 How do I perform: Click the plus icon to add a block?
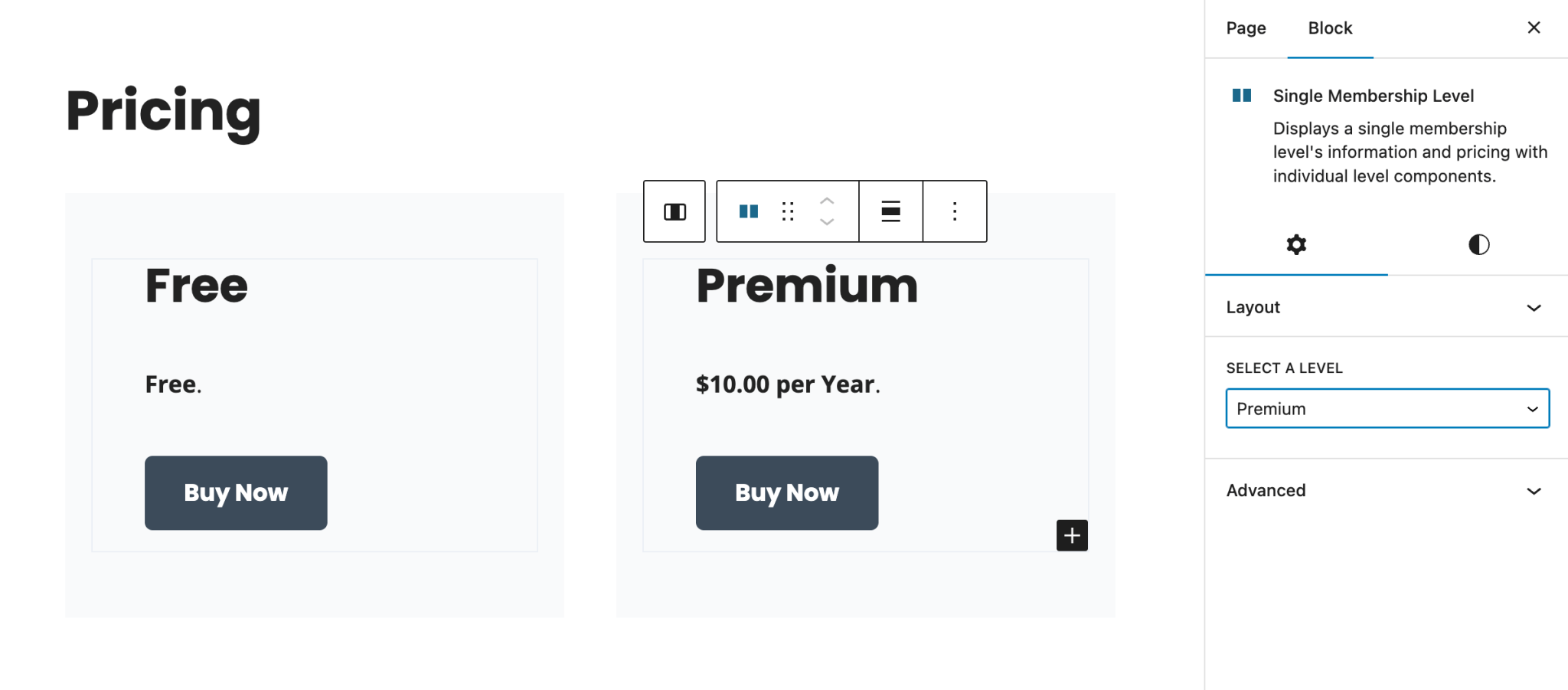1072,535
